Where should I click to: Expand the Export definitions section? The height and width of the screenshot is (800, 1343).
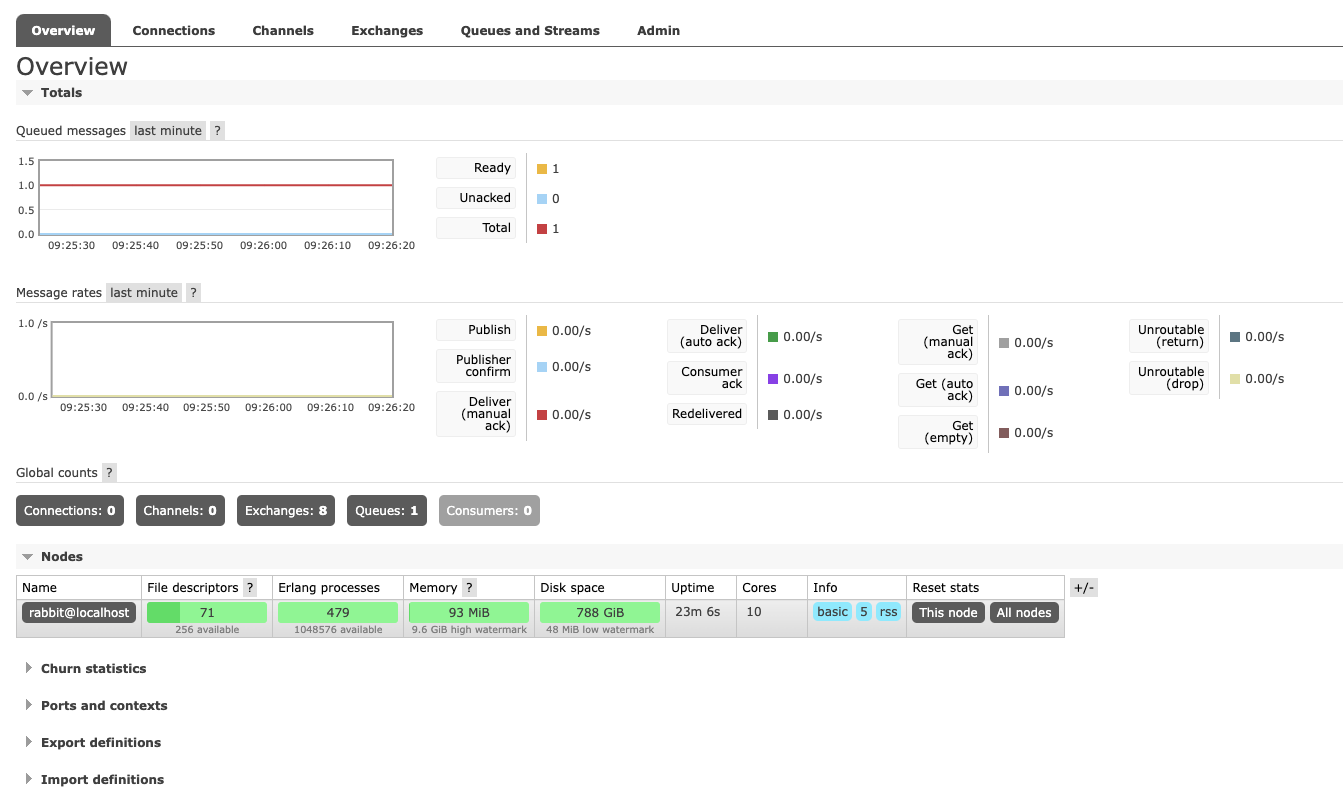[x=100, y=743]
